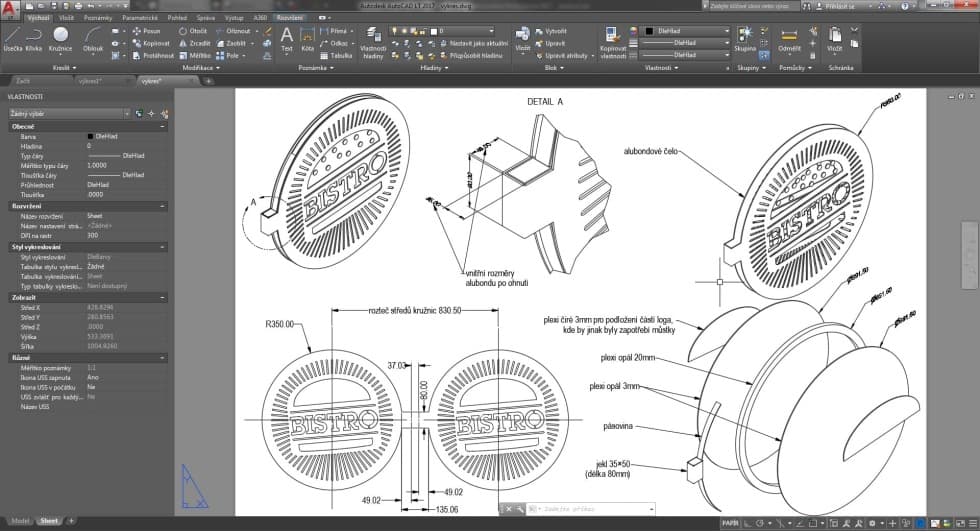The image size is (980, 532).
Task: Click the Pole array tool
Action: click(228, 56)
